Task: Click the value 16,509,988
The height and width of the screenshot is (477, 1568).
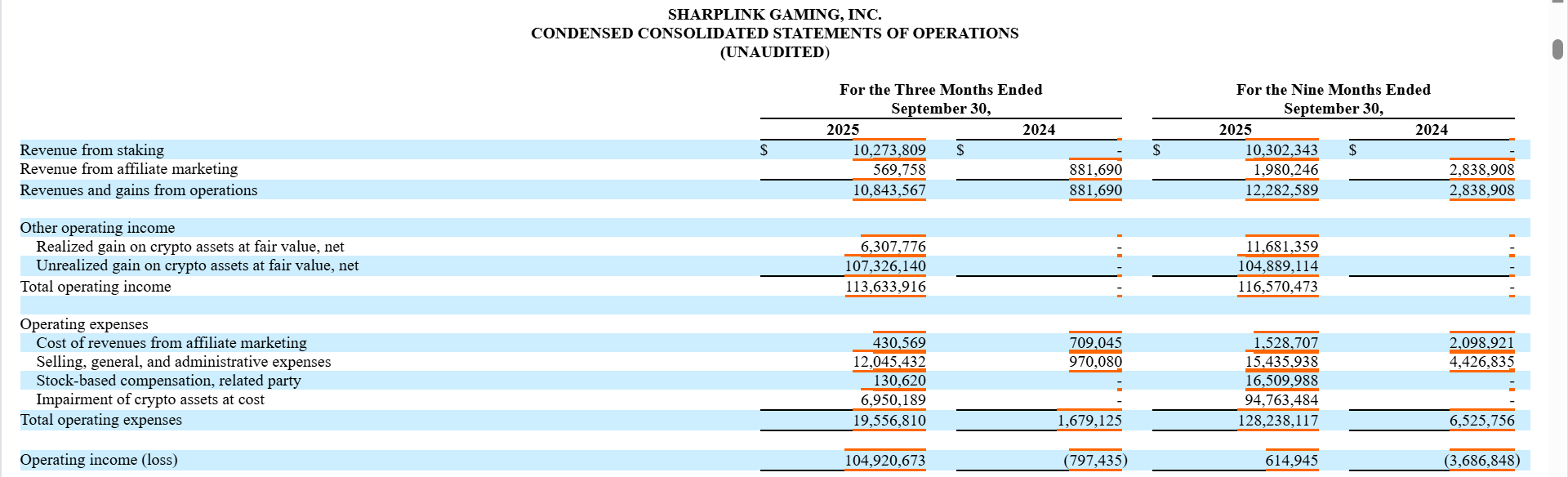Action: (x=1281, y=381)
